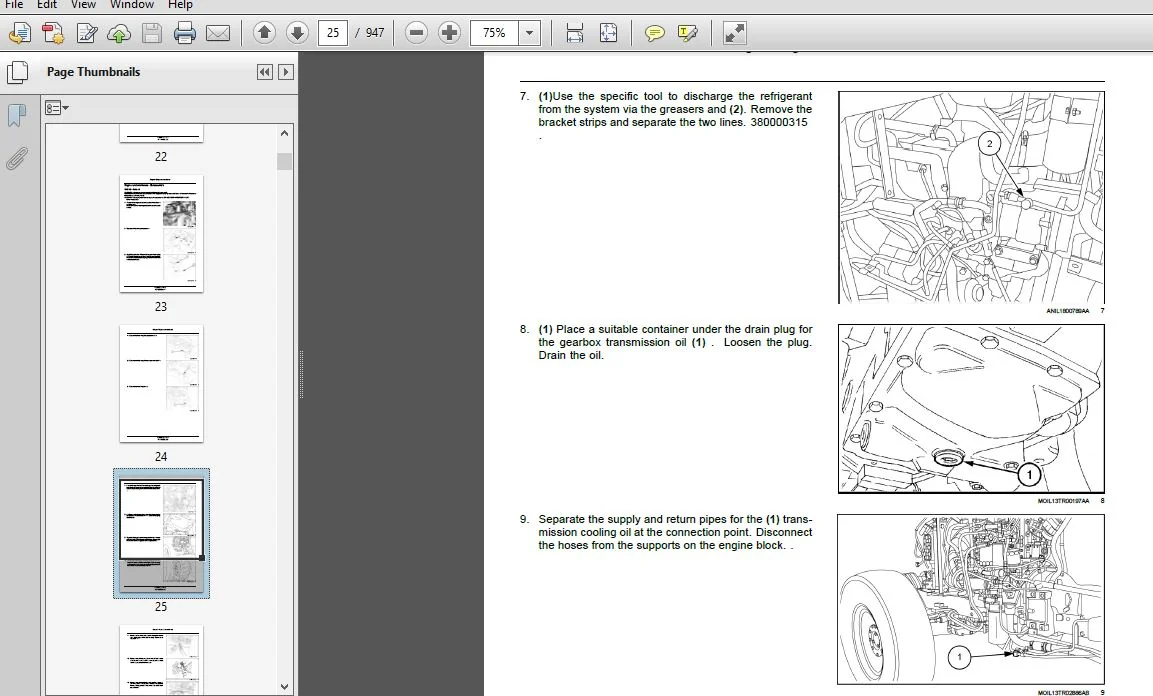Click step 8 text 'Drain the oil.'
The width and height of the screenshot is (1153, 696).
coord(571,356)
